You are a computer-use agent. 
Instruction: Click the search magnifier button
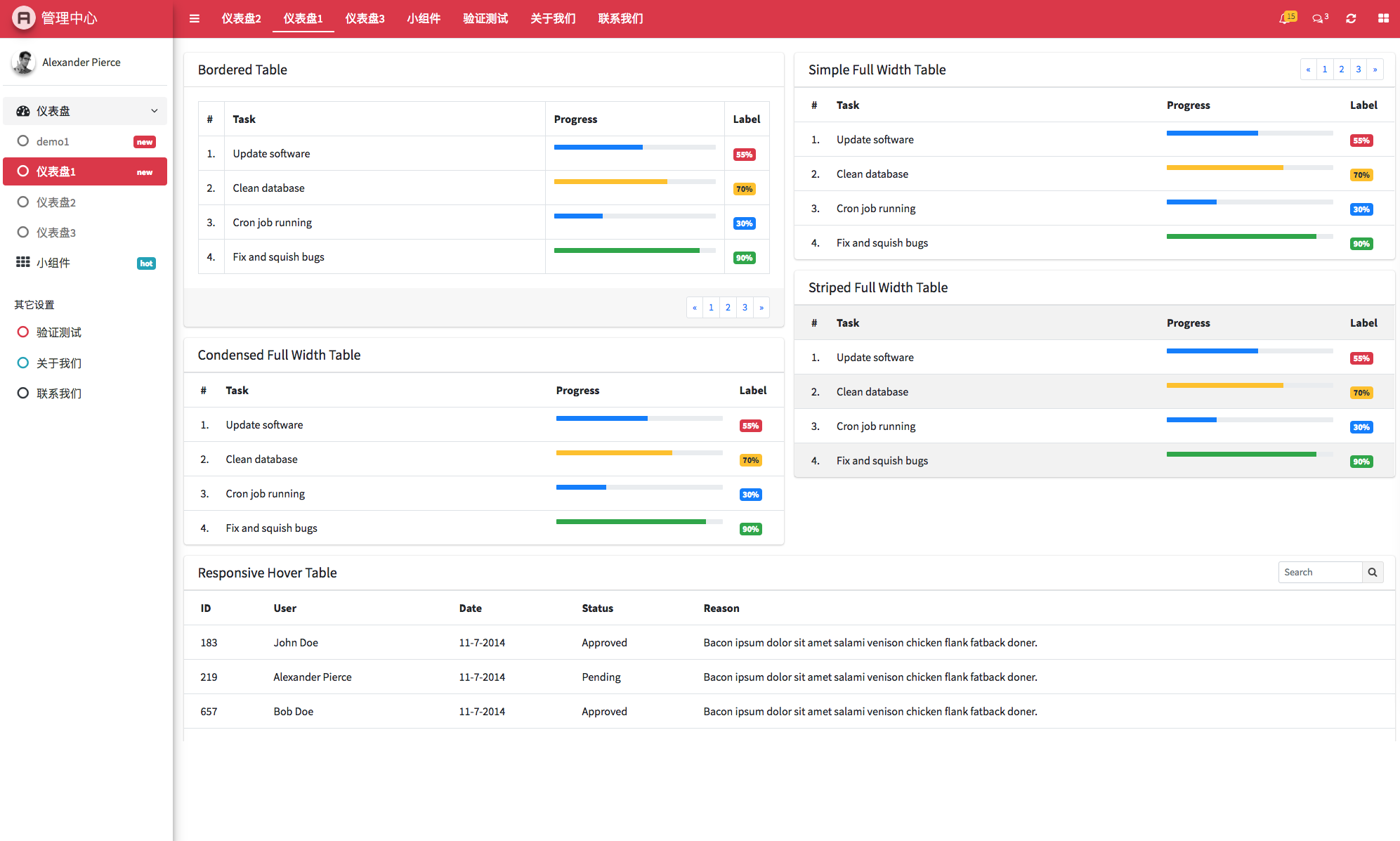pyautogui.click(x=1372, y=573)
